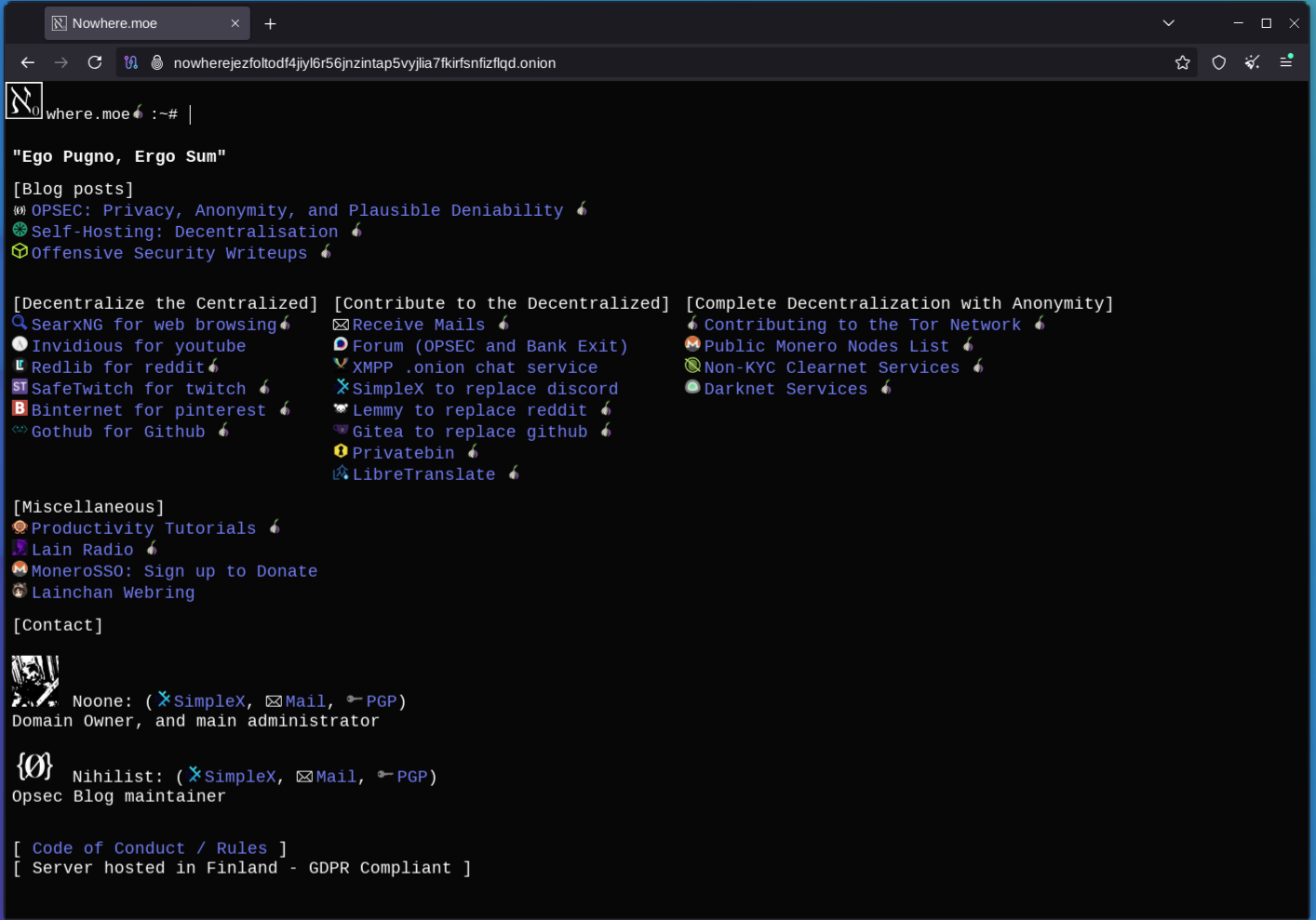Open Noone's Mail link
This screenshot has height=920, width=1316.
[305, 702]
